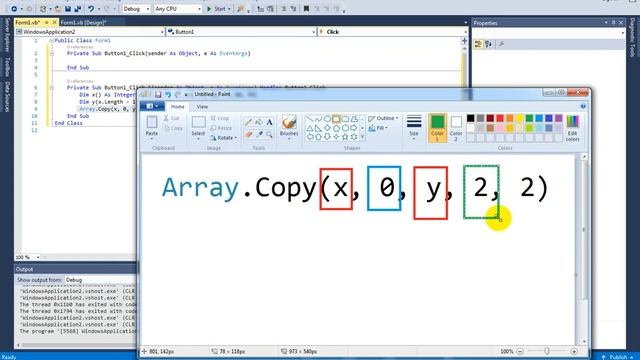
Task: Open the Rotate dropdown in Paint
Action: (224, 138)
